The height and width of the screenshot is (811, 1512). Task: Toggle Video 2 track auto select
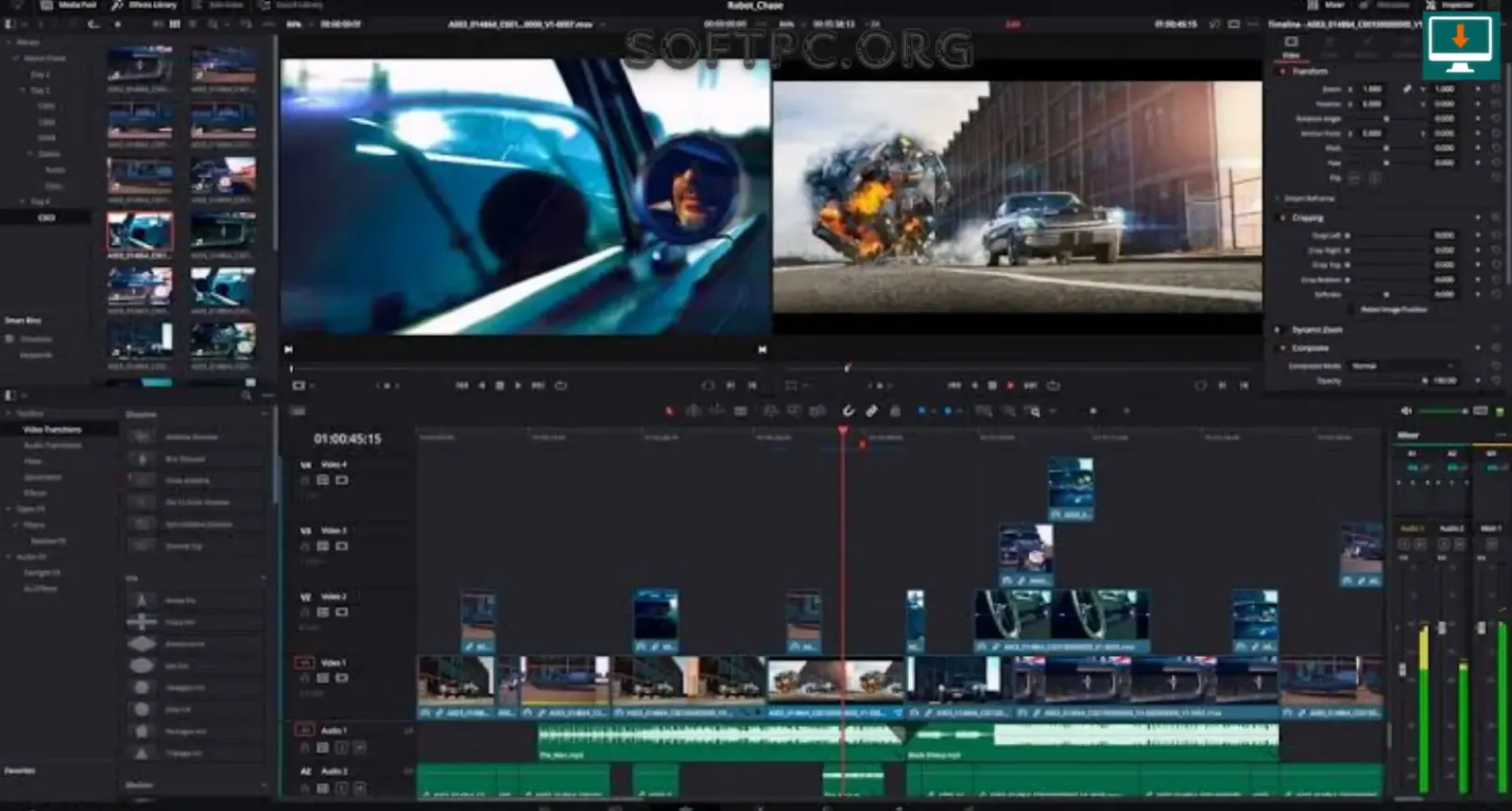click(322, 612)
